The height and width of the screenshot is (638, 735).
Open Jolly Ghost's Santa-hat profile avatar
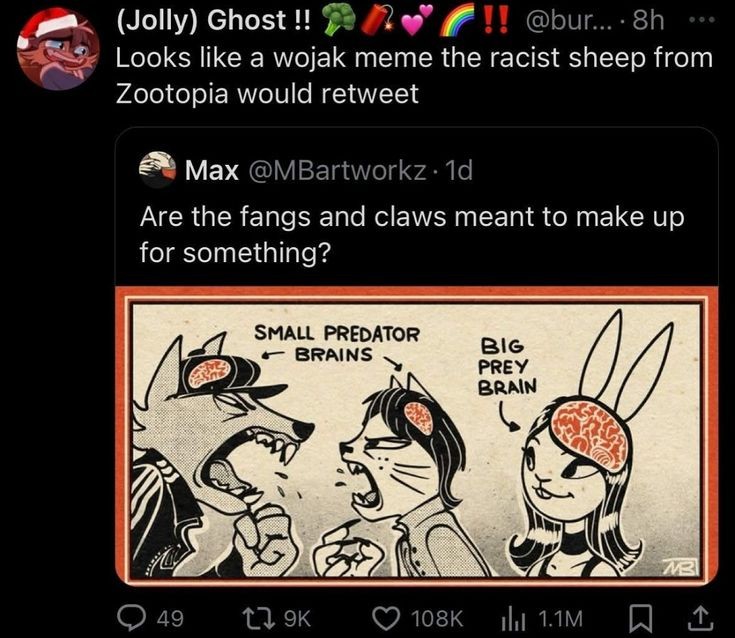coord(58,49)
